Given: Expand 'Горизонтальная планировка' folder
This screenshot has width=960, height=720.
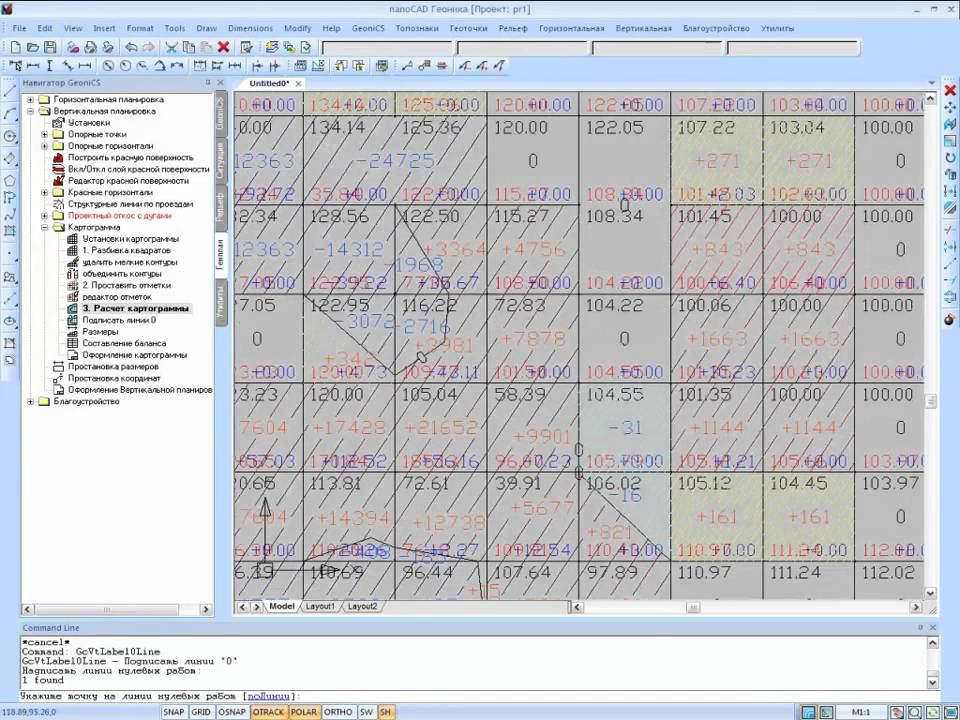Looking at the screenshot, I should (x=30, y=99).
